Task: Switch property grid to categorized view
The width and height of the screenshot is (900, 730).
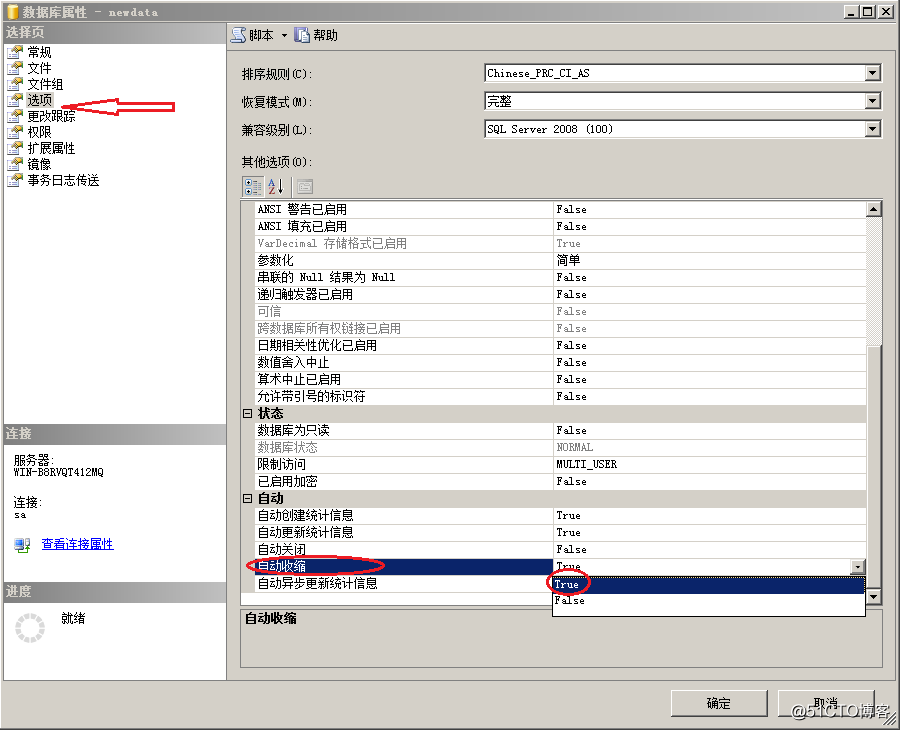Action: pos(253,187)
